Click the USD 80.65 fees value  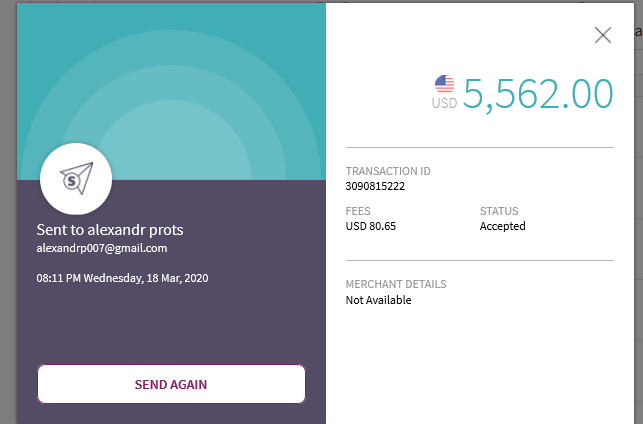point(371,226)
